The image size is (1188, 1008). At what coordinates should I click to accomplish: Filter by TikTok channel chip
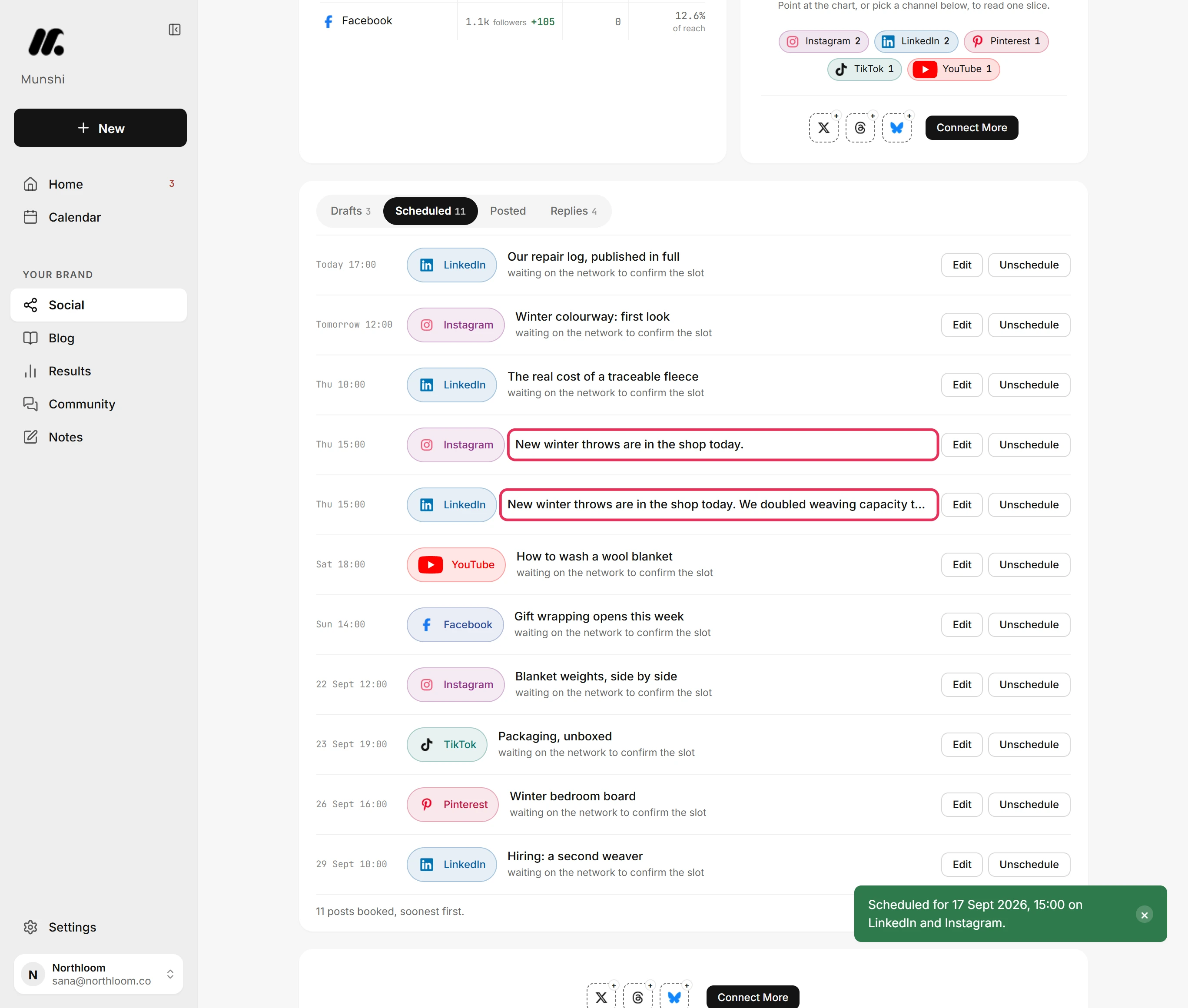[x=864, y=69]
